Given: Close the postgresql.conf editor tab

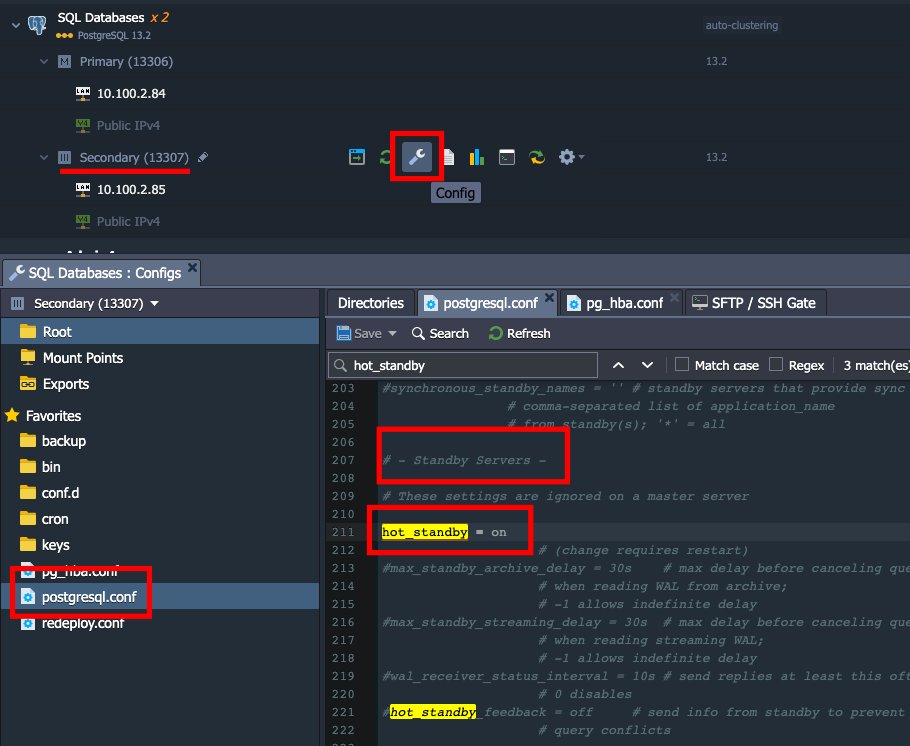Looking at the screenshot, I should (x=549, y=298).
